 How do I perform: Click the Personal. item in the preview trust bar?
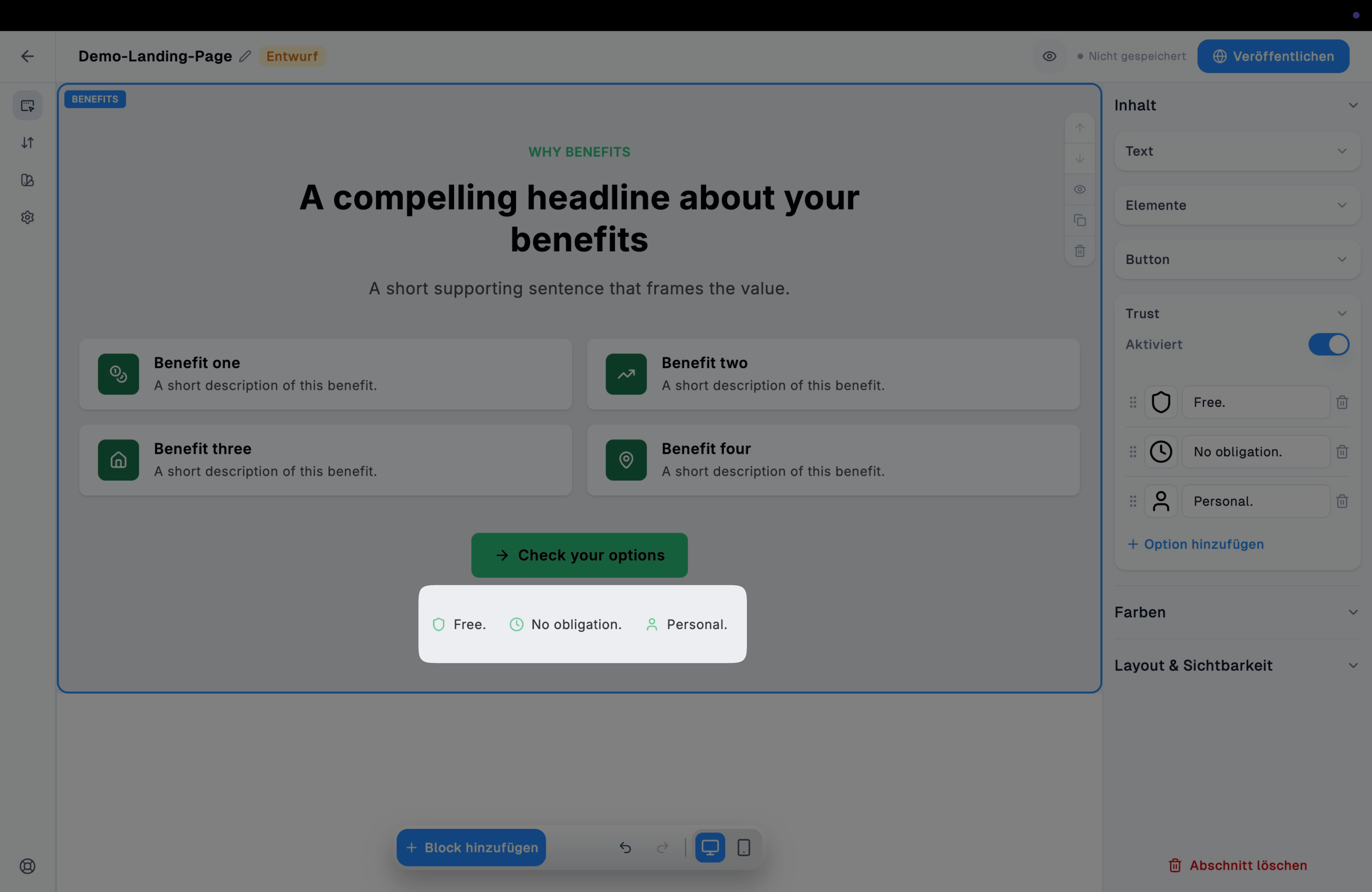687,624
